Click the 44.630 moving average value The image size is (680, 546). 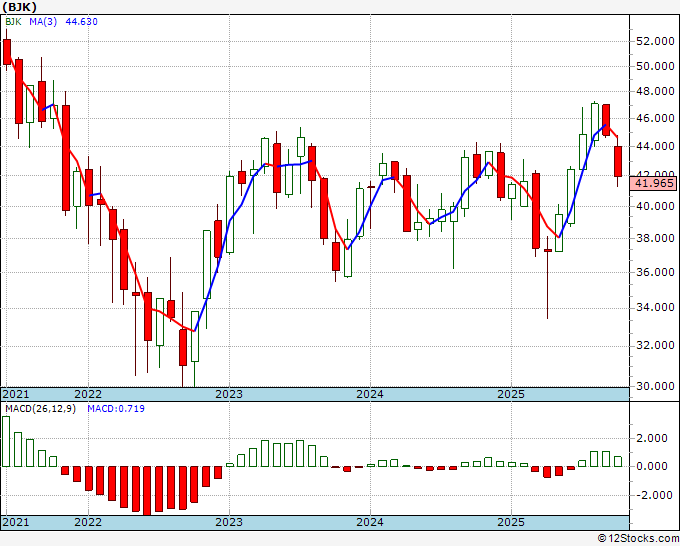(x=82, y=22)
